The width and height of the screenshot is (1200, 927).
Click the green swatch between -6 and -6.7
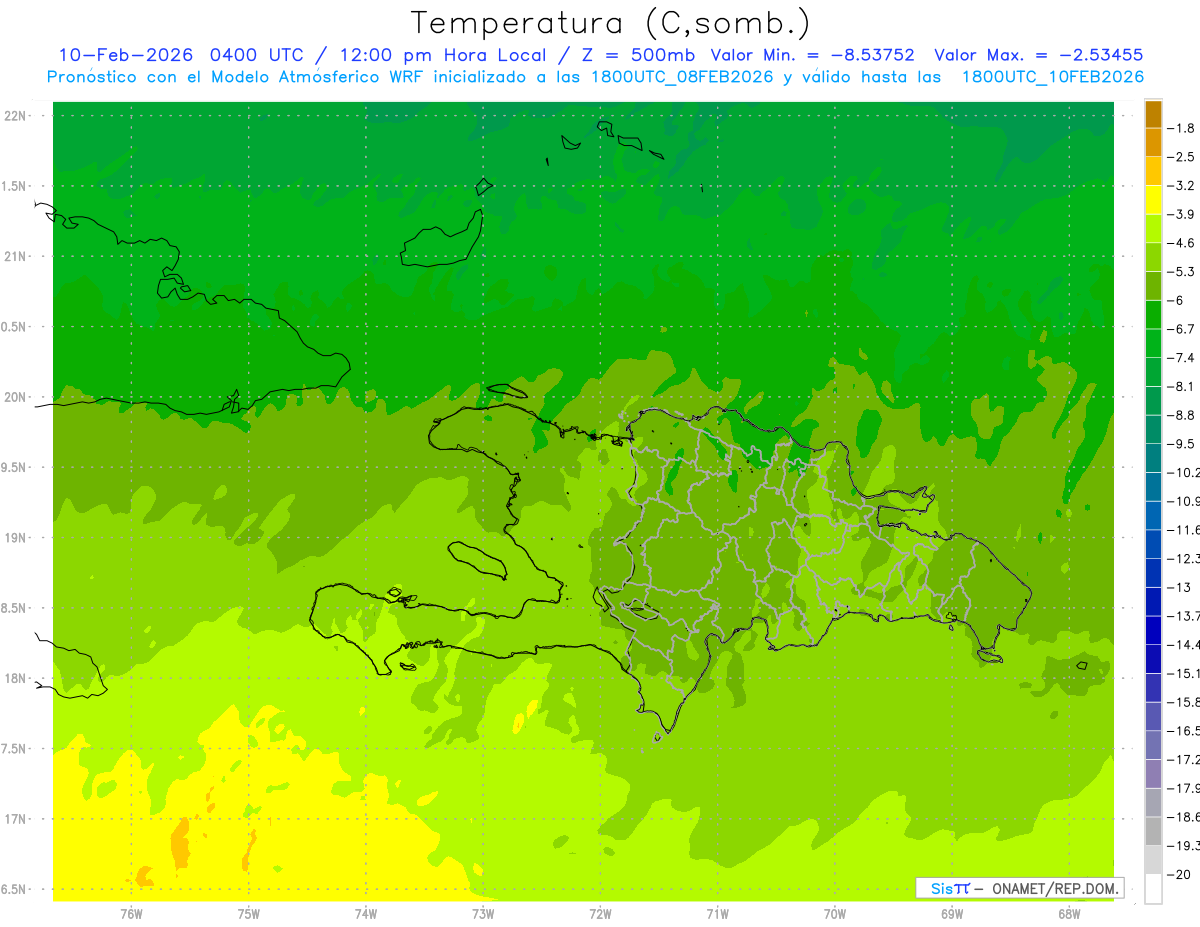[x=1153, y=314]
